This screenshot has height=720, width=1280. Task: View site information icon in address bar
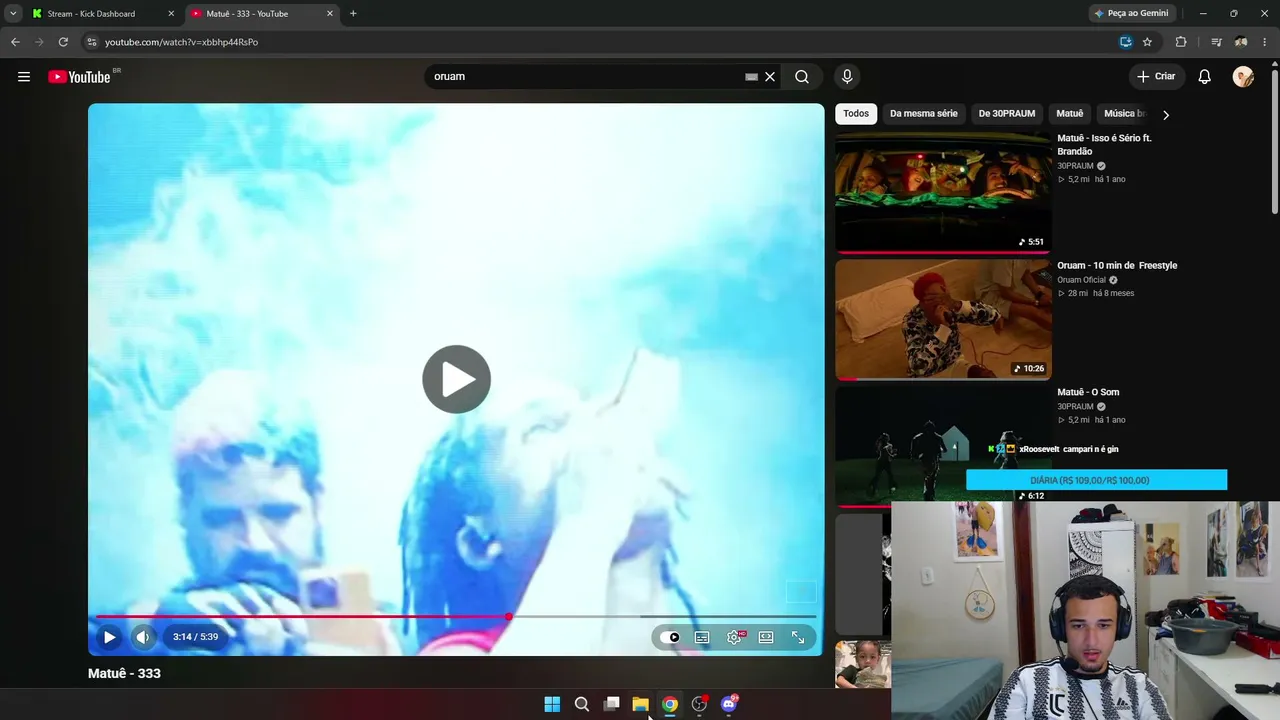pyautogui.click(x=92, y=42)
